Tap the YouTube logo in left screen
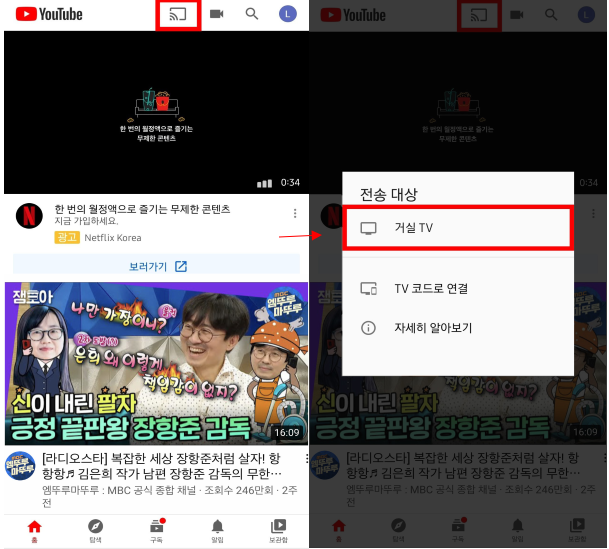609x549 pixels. (49, 15)
